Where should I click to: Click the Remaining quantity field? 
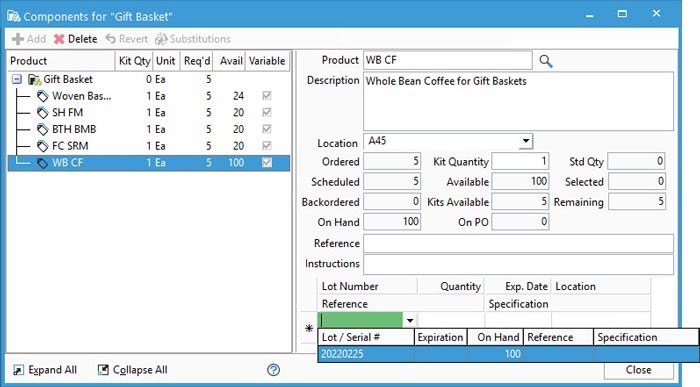(x=637, y=202)
